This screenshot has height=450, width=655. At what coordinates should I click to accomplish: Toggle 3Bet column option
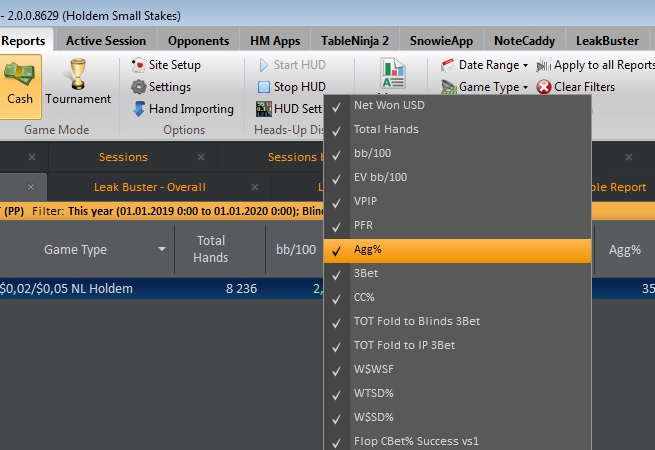point(457,274)
